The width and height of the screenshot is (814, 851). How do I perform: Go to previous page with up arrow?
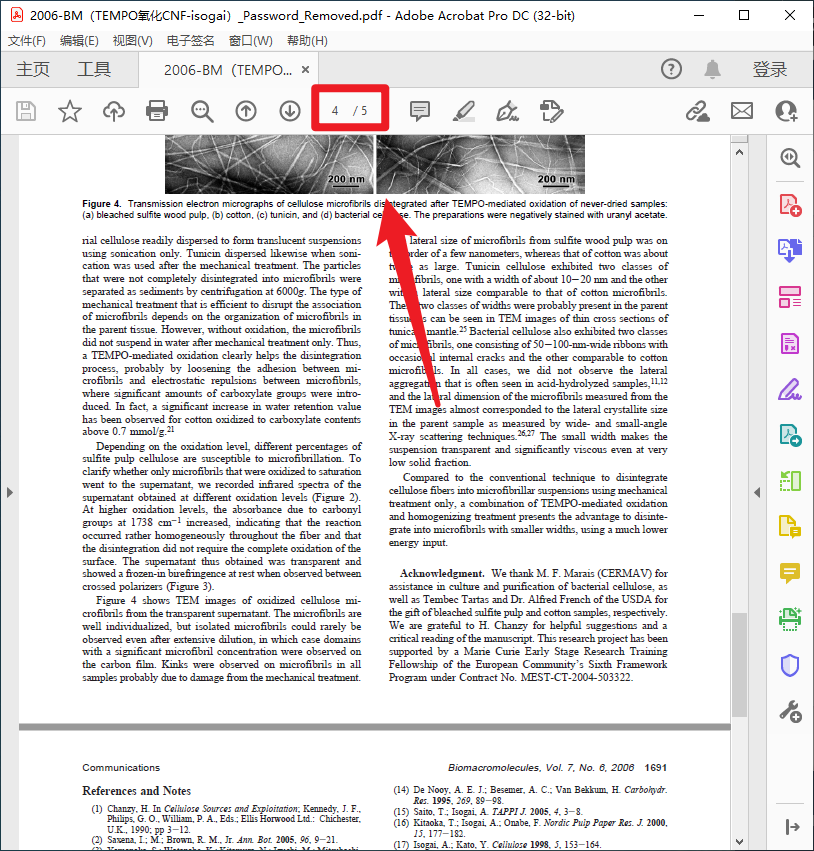[x=246, y=111]
